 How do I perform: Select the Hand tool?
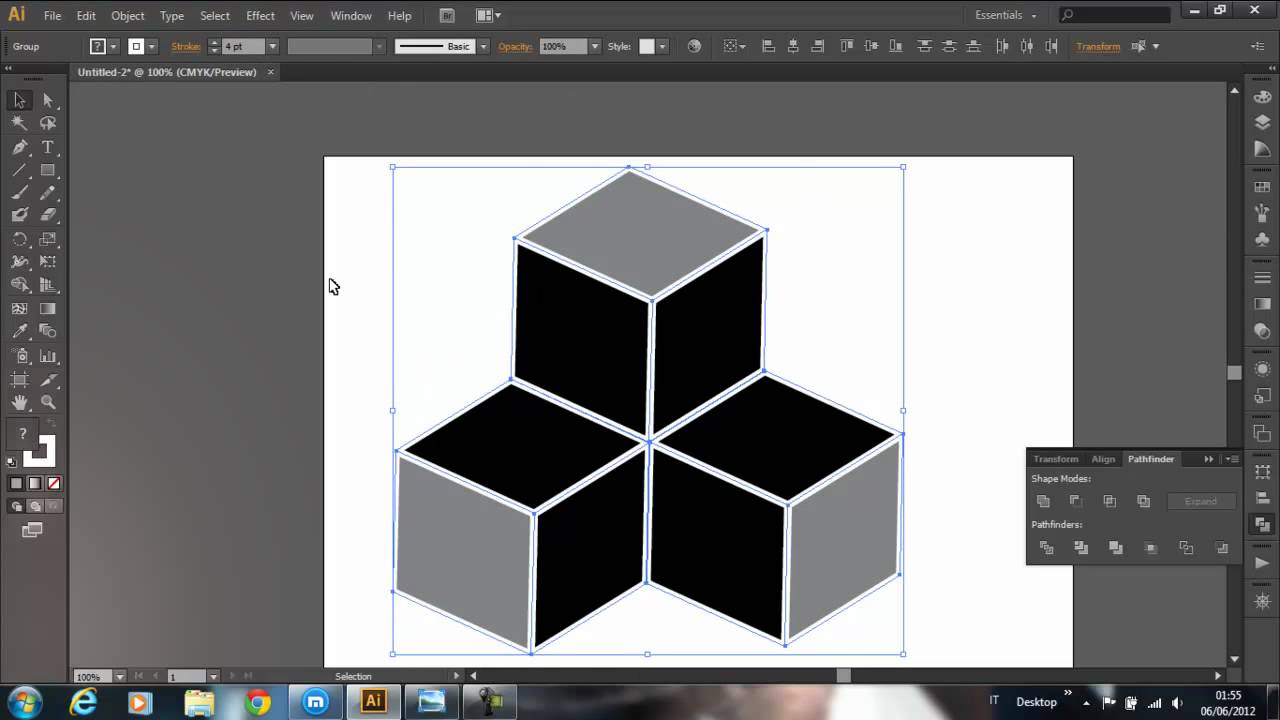[x=19, y=402]
